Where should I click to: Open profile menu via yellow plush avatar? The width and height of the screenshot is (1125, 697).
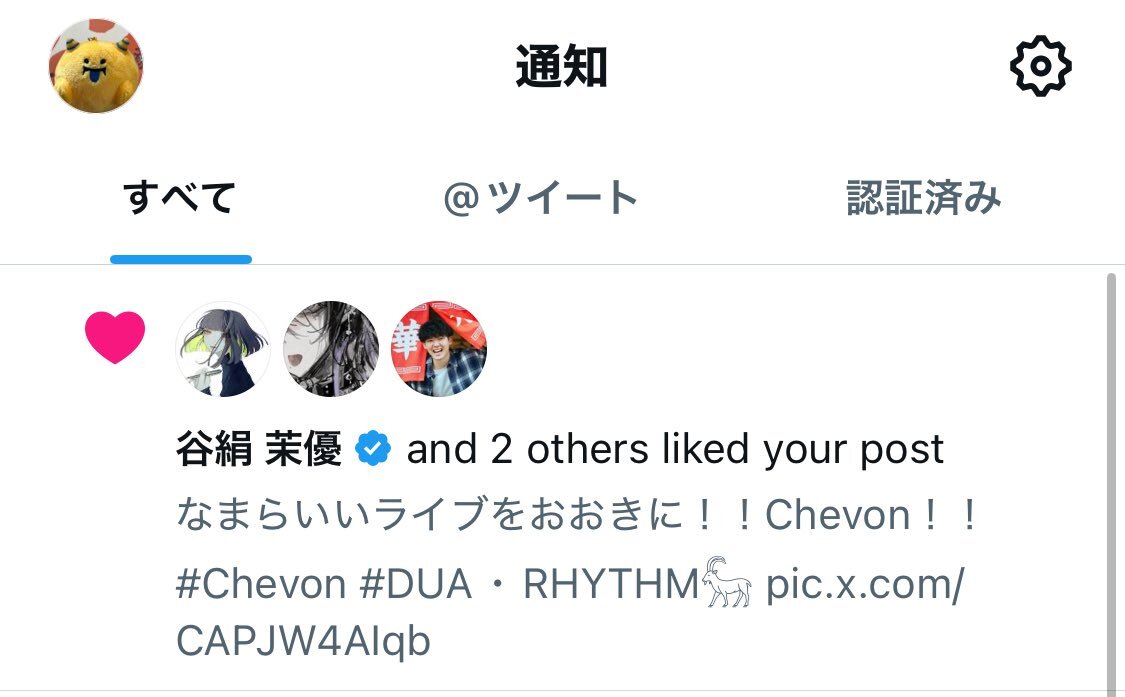pyautogui.click(x=95, y=66)
